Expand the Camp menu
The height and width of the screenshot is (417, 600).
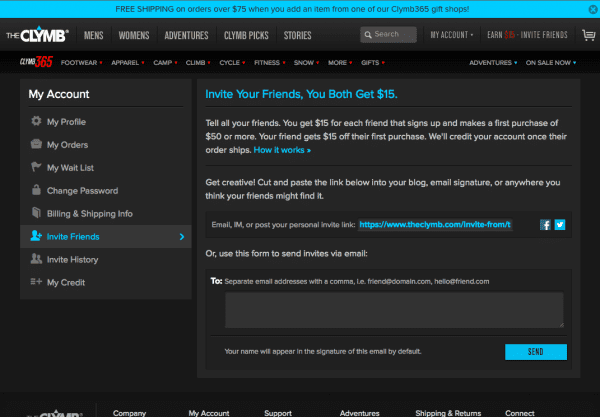point(165,62)
